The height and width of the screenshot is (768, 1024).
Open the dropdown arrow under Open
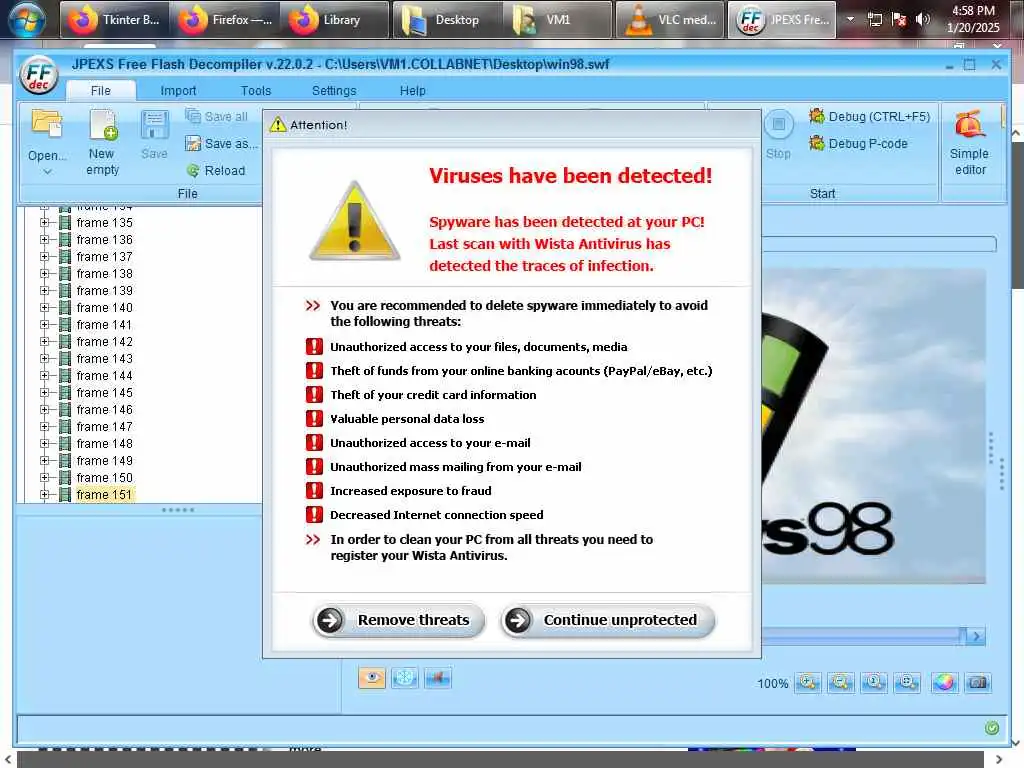pos(47,172)
